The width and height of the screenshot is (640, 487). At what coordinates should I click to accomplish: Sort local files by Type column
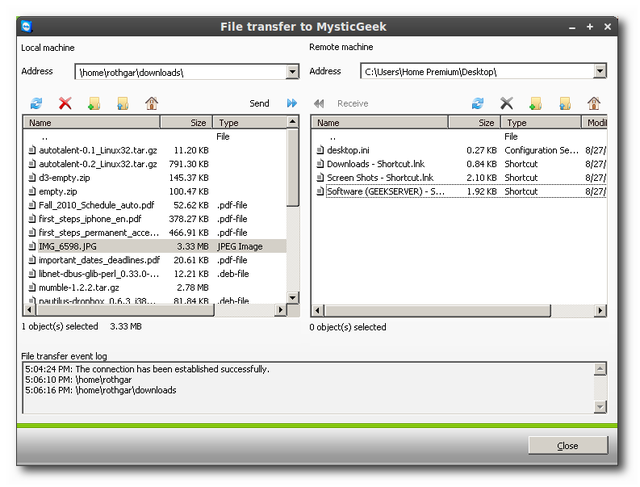(x=250, y=122)
